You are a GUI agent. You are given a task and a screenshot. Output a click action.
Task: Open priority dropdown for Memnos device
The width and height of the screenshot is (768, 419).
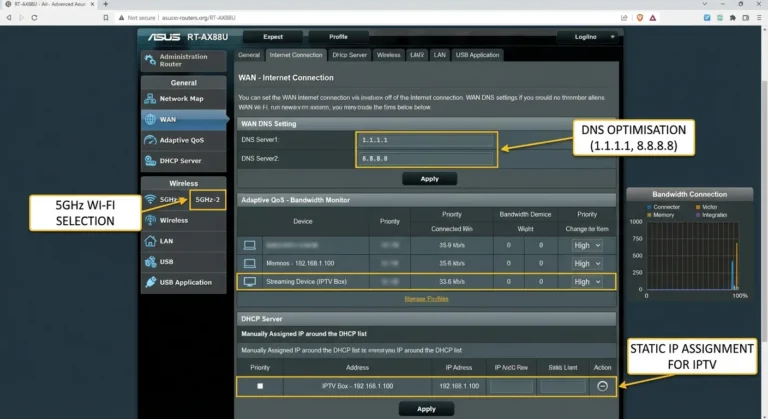click(x=587, y=263)
